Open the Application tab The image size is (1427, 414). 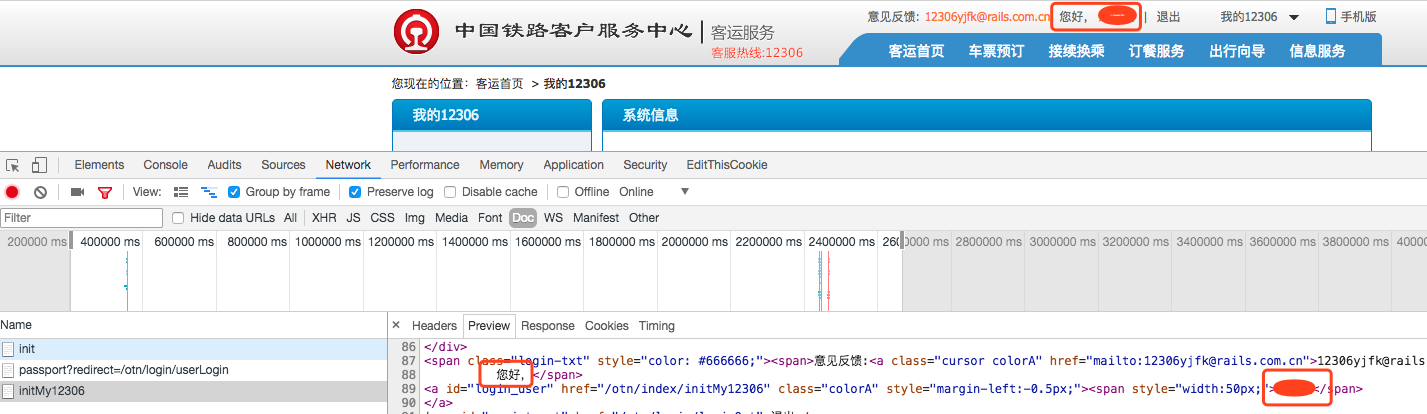(573, 165)
